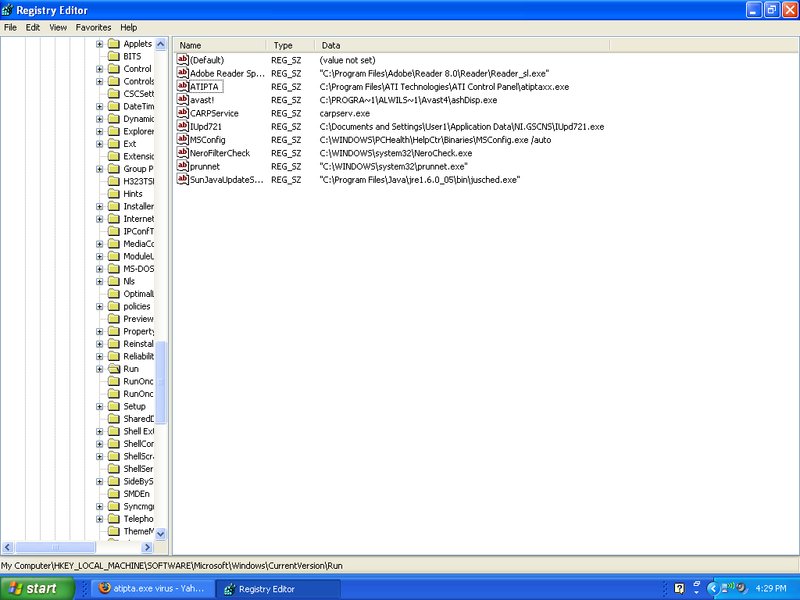Expand the DateTim key
Viewport: 800px width, 600px height.
[x=99, y=106]
